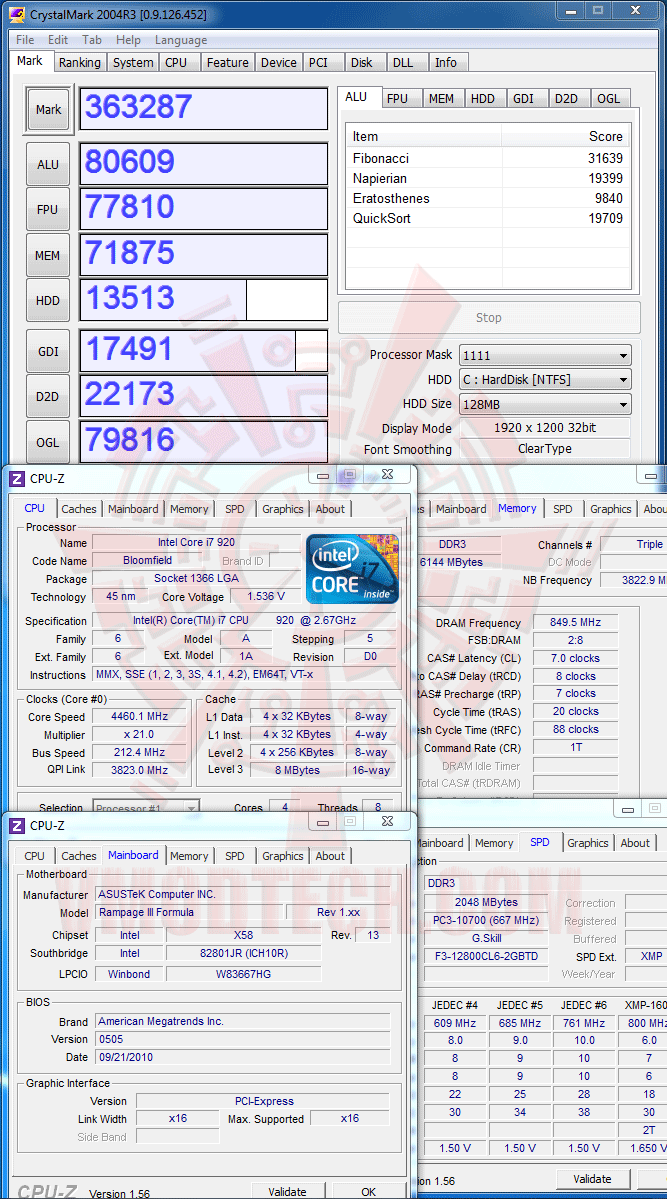Open the About tab in CPU-Z SPD window

pyautogui.click(x=635, y=843)
